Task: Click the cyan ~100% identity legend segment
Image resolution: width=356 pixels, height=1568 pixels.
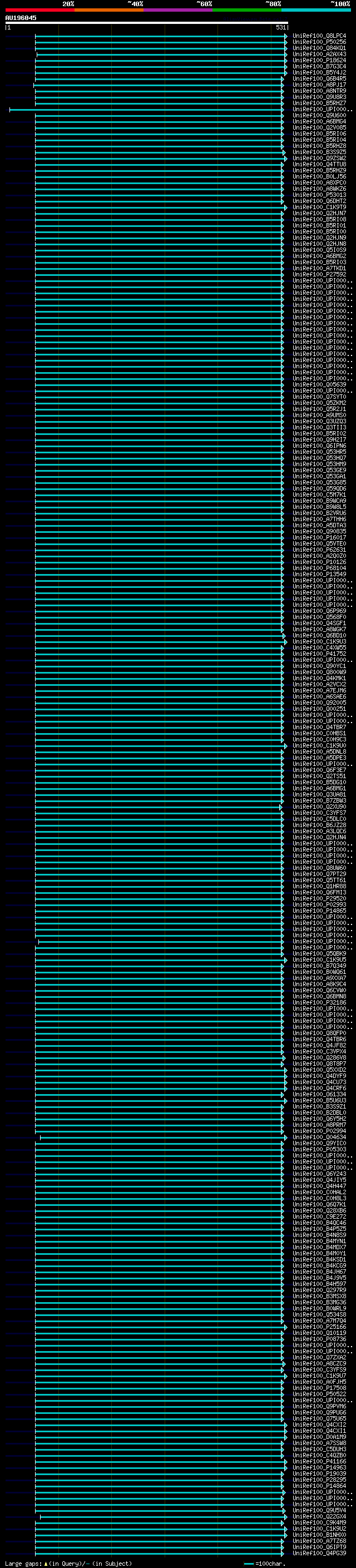Action: click(x=316, y=10)
